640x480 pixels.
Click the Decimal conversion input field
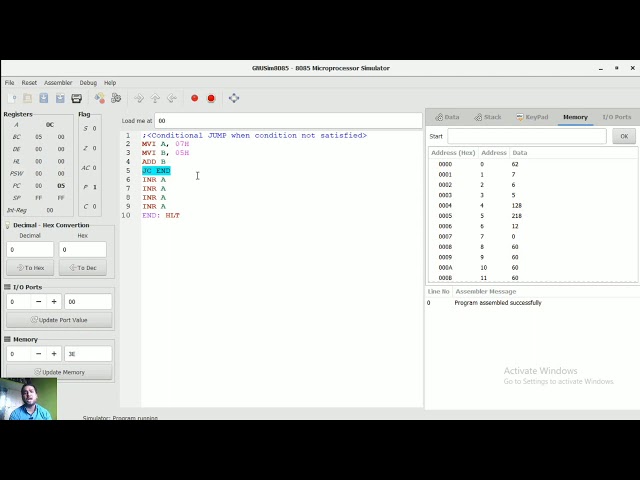(x=30, y=249)
